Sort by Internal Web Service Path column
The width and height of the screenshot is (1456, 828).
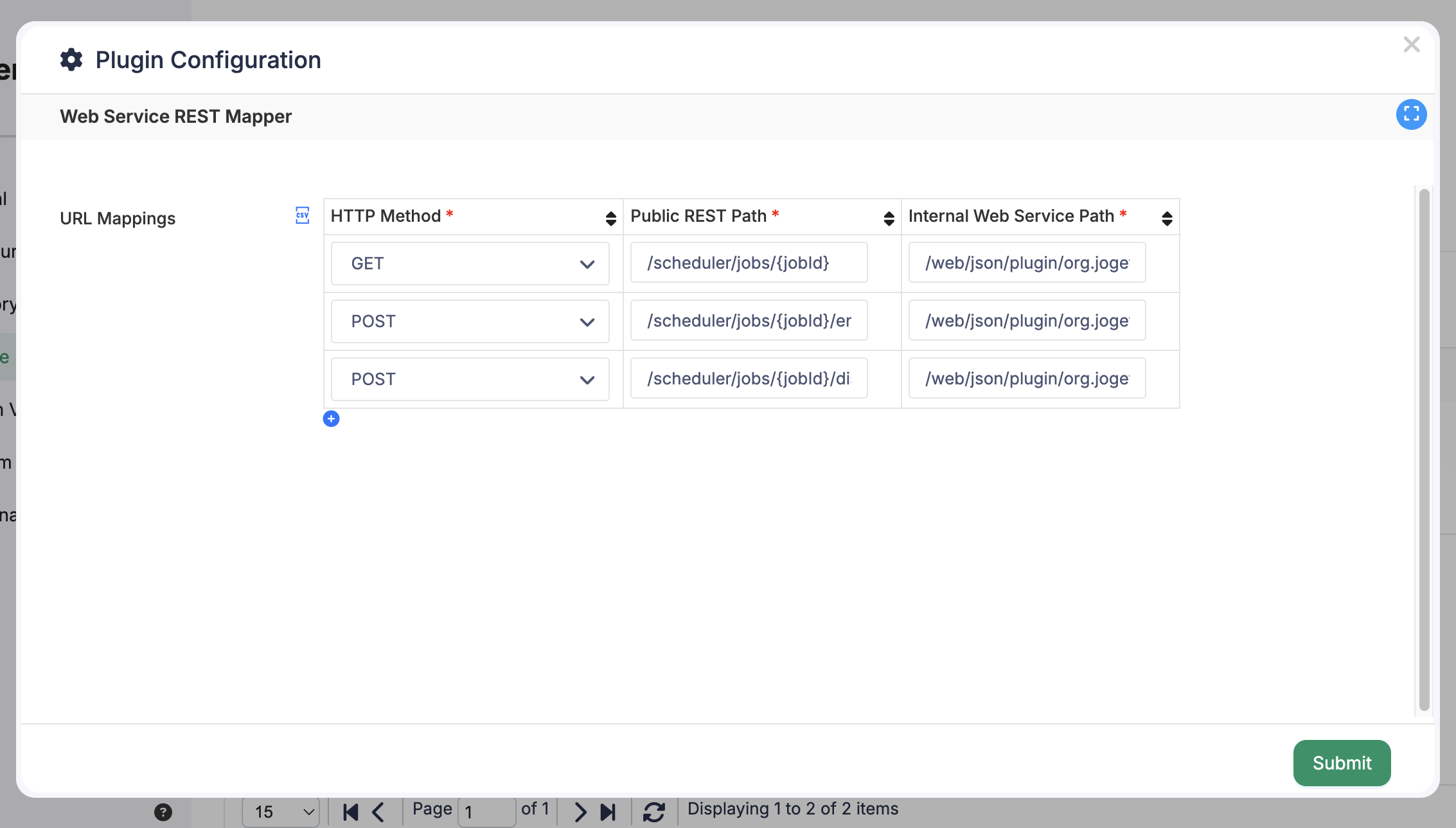(x=1167, y=219)
